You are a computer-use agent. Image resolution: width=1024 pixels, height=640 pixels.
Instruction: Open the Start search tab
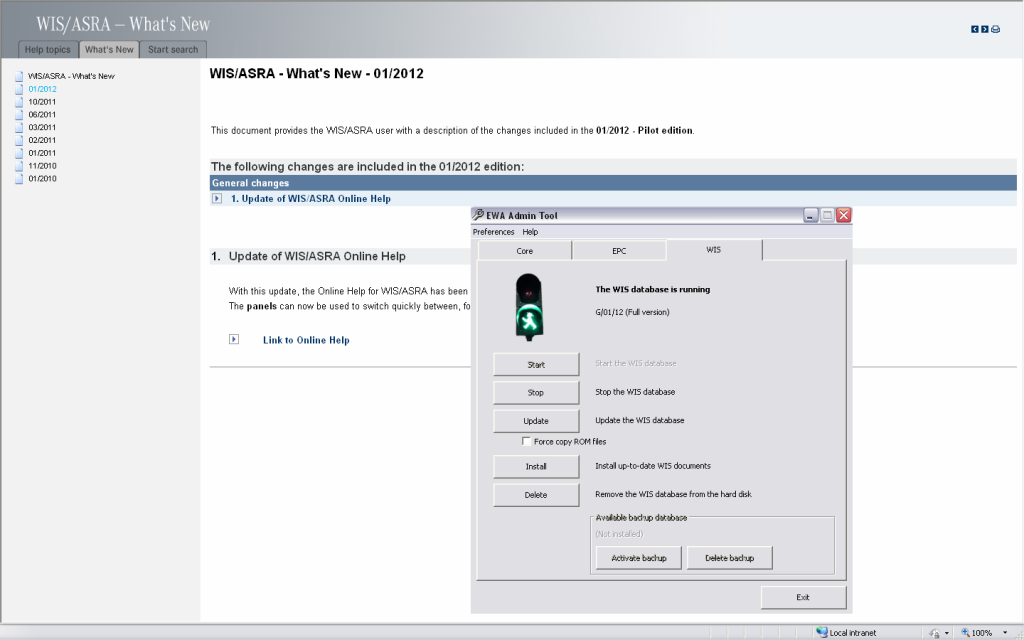[173, 50]
